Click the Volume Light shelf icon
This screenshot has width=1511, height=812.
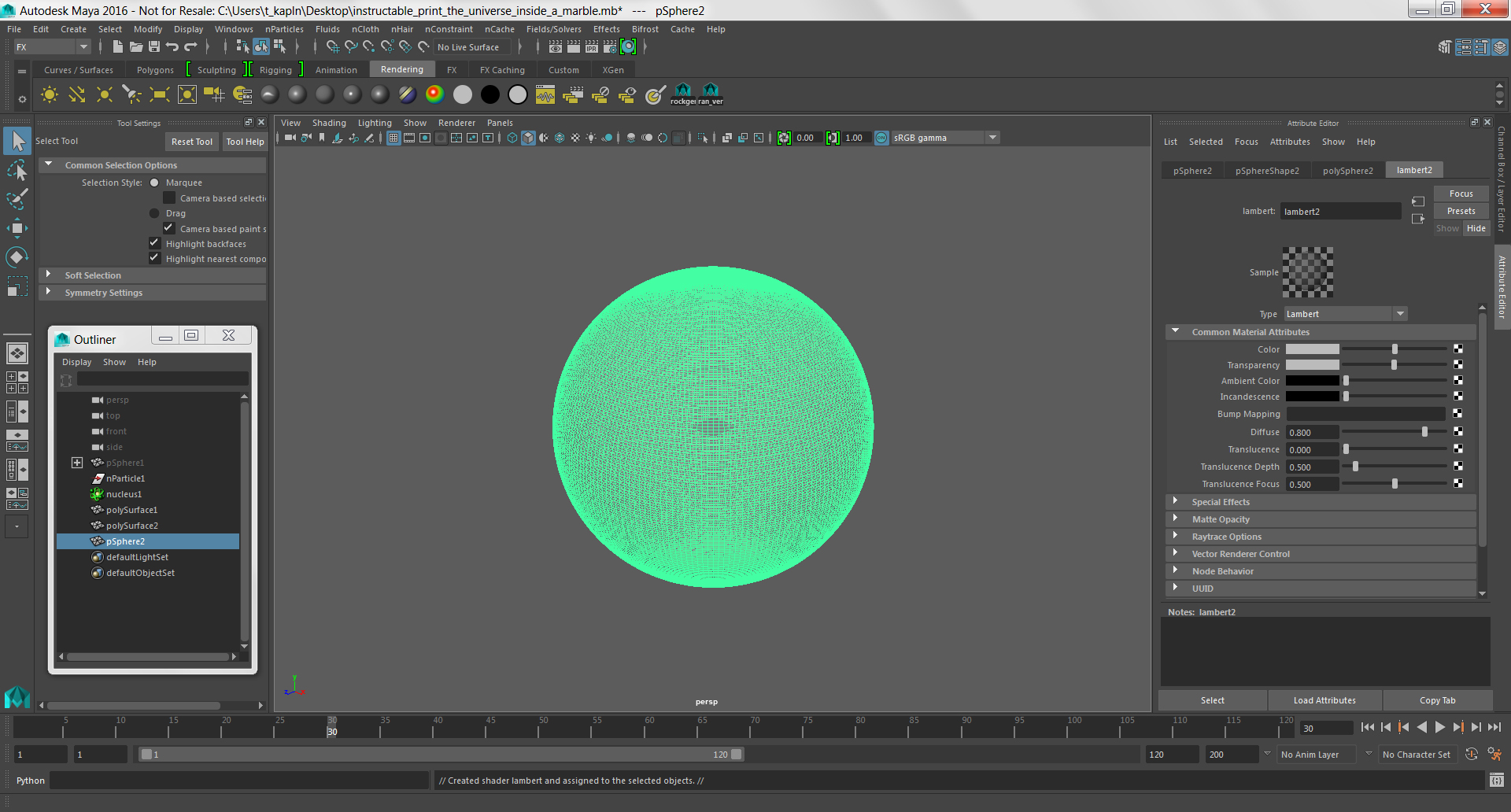click(187, 95)
